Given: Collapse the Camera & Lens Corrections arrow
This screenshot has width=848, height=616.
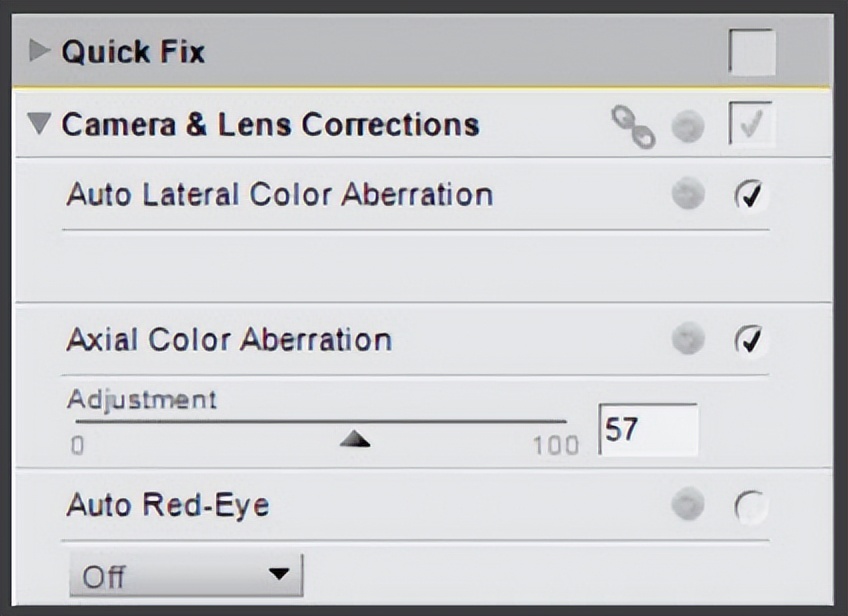Looking at the screenshot, I should [x=40, y=125].
